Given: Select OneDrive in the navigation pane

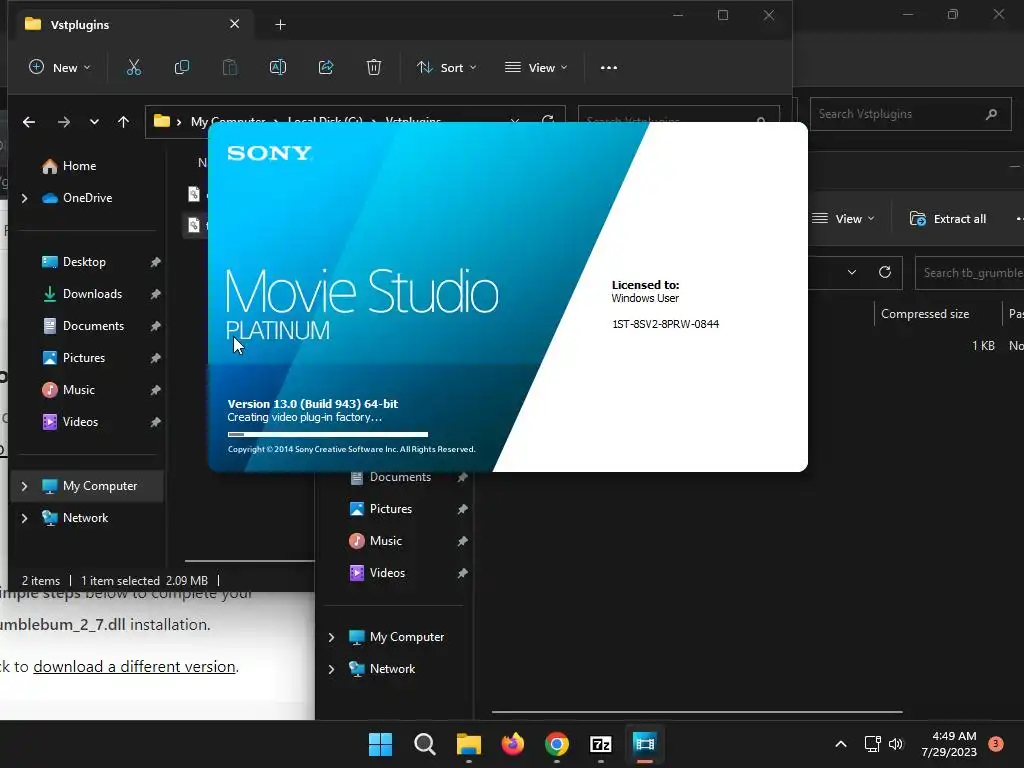Looking at the screenshot, I should coord(77,198).
